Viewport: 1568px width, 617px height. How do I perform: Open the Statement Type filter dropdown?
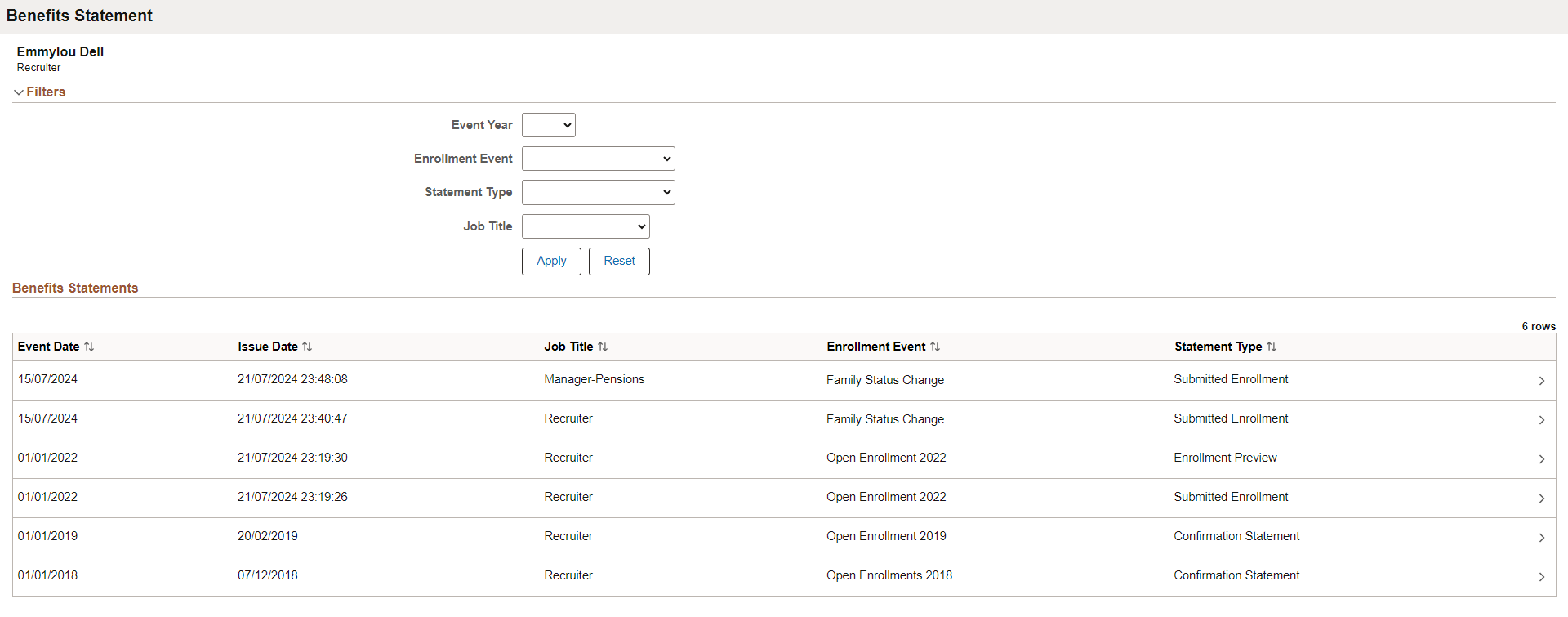coord(599,192)
